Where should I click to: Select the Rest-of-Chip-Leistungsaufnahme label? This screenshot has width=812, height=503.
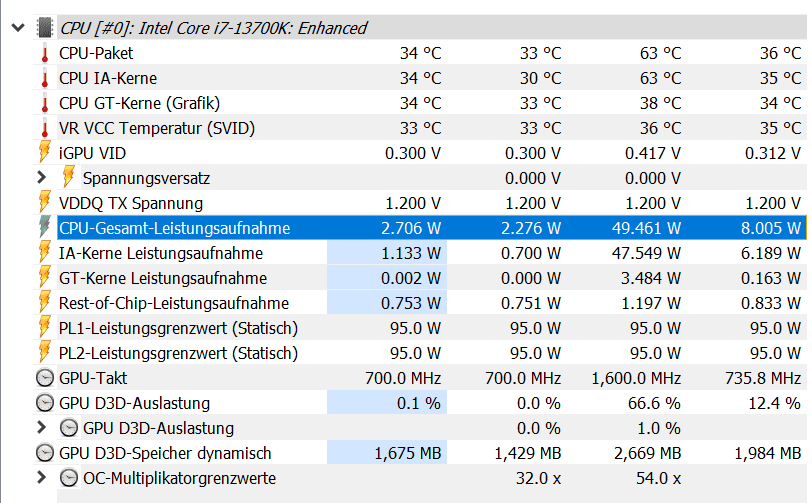pyautogui.click(x=174, y=303)
